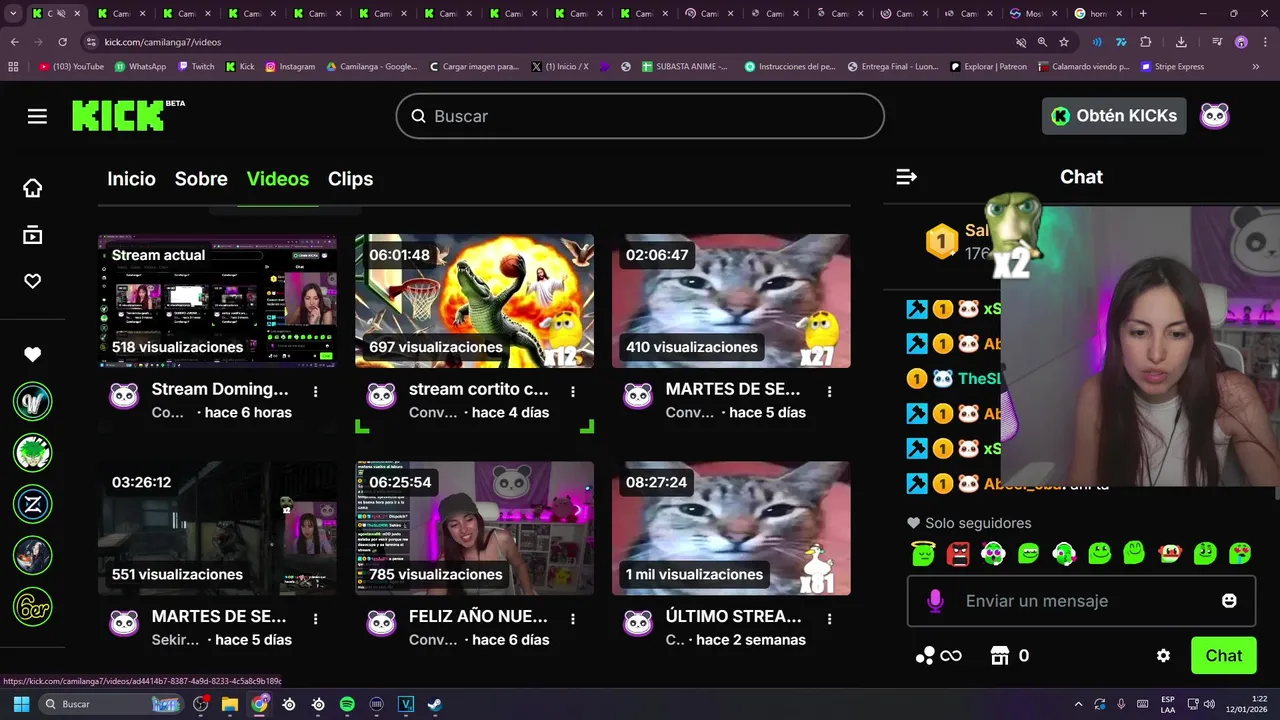
Task: Switch to the Sobre tab
Action: coord(201,179)
